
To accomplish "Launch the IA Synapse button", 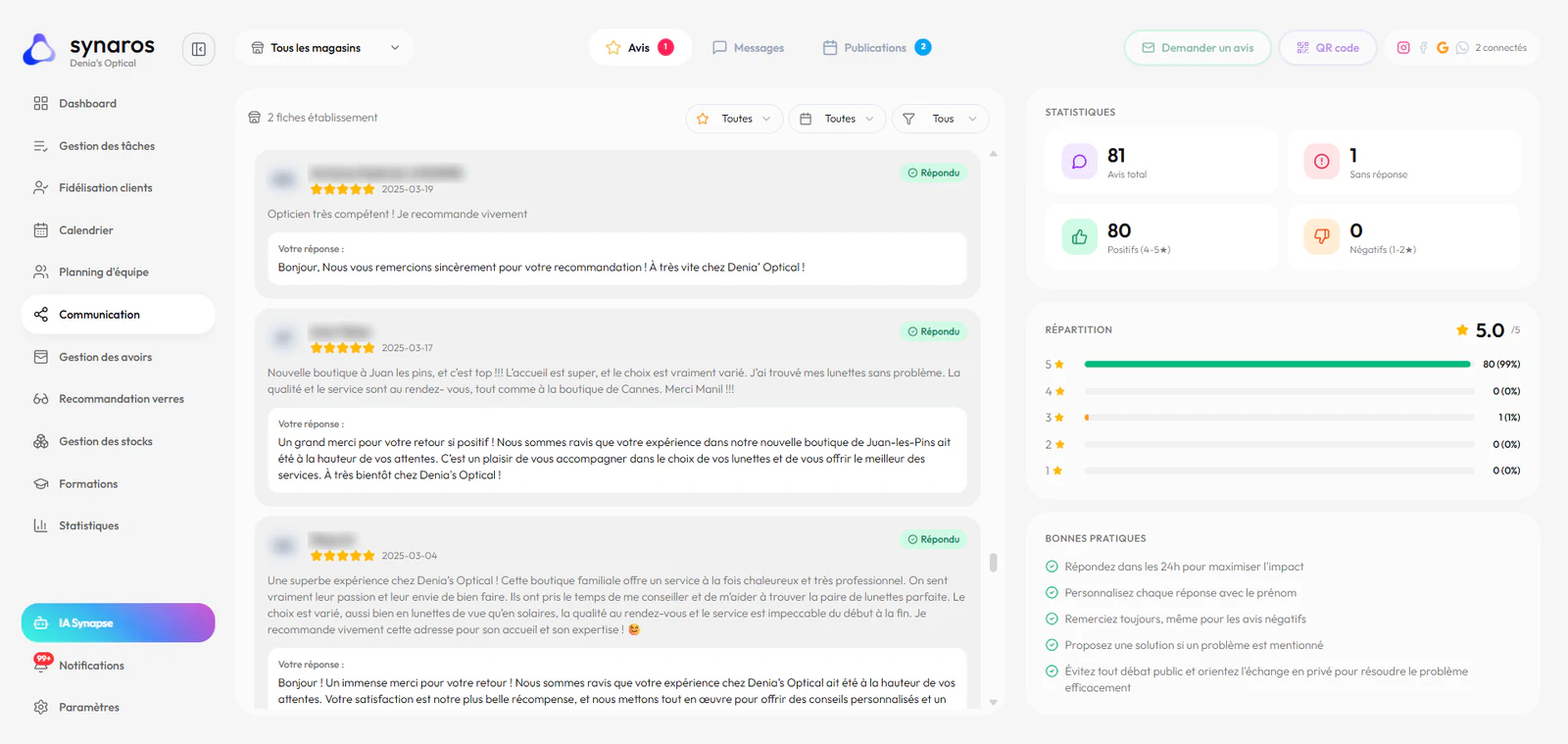I will click(x=118, y=622).
